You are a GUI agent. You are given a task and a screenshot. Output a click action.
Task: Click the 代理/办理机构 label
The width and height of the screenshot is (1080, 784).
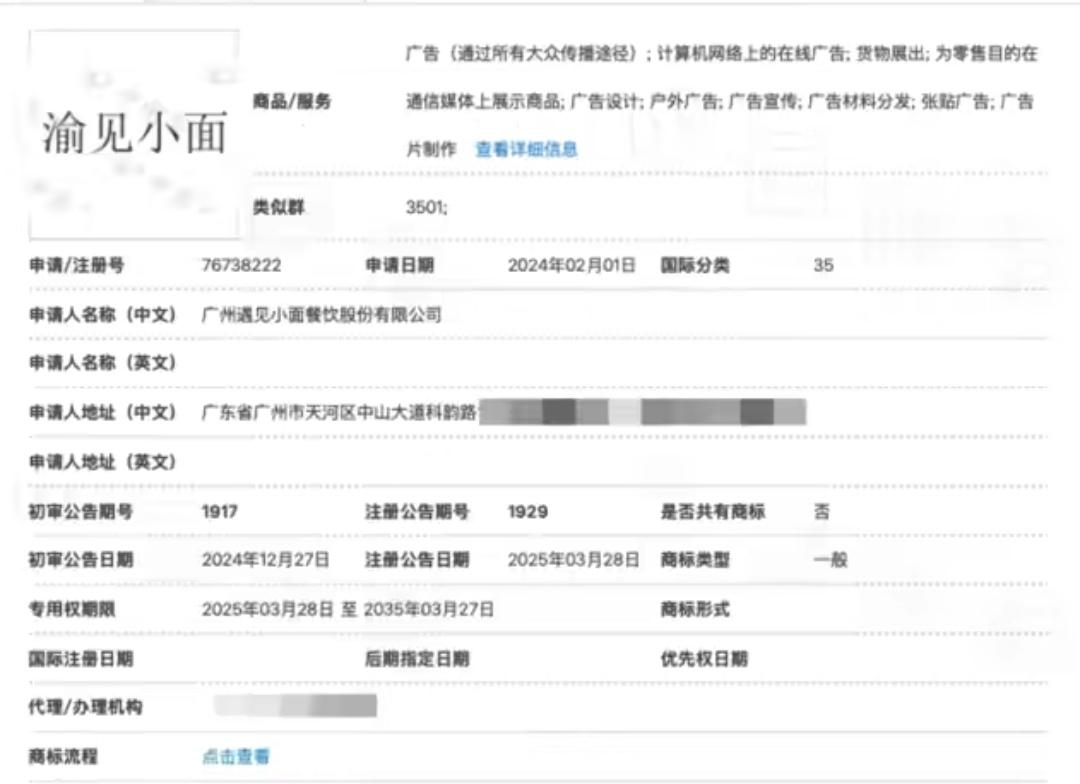tap(85, 707)
